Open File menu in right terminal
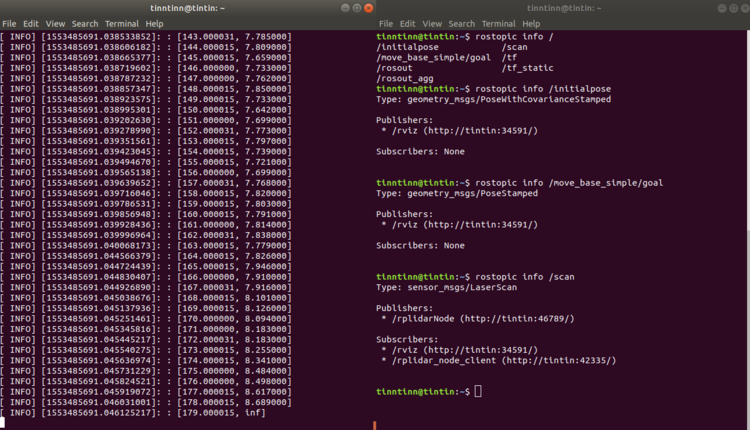The width and height of the screenshot is (750, 430). 386,23
